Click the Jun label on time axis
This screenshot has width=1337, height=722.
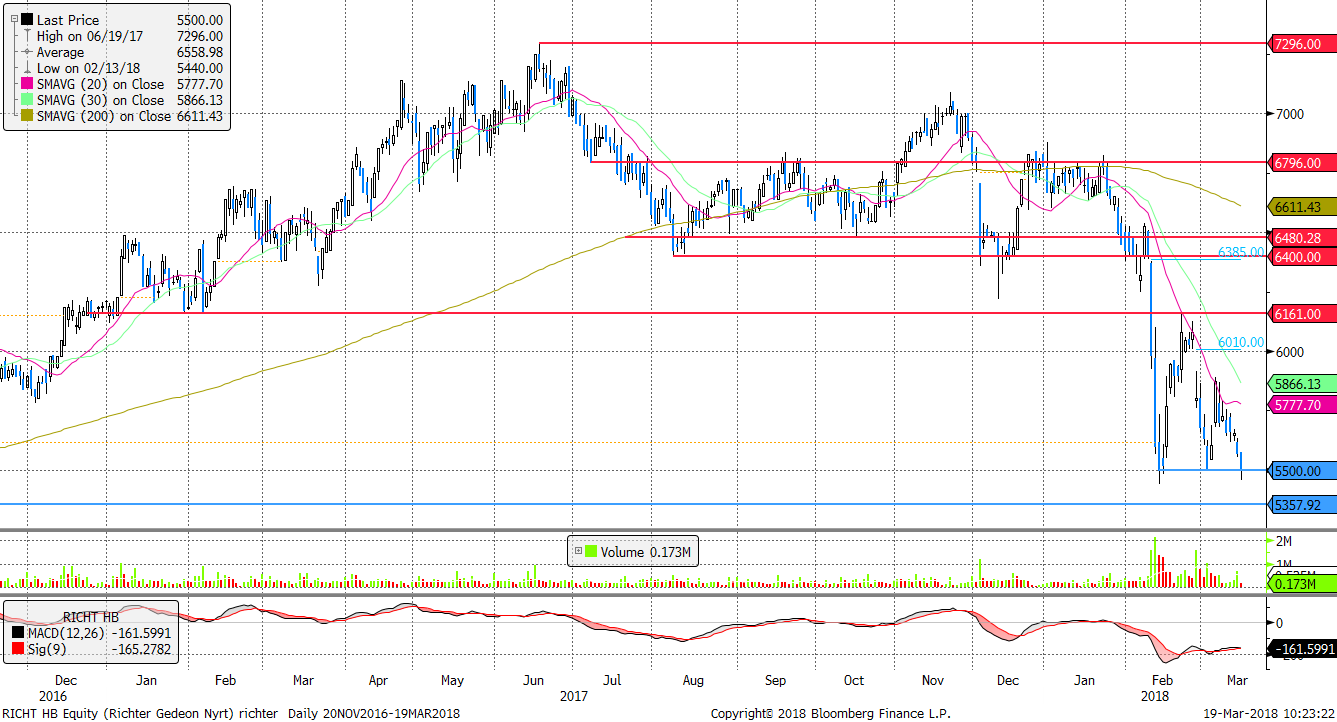pyautogui.click(x=534, y=680)
